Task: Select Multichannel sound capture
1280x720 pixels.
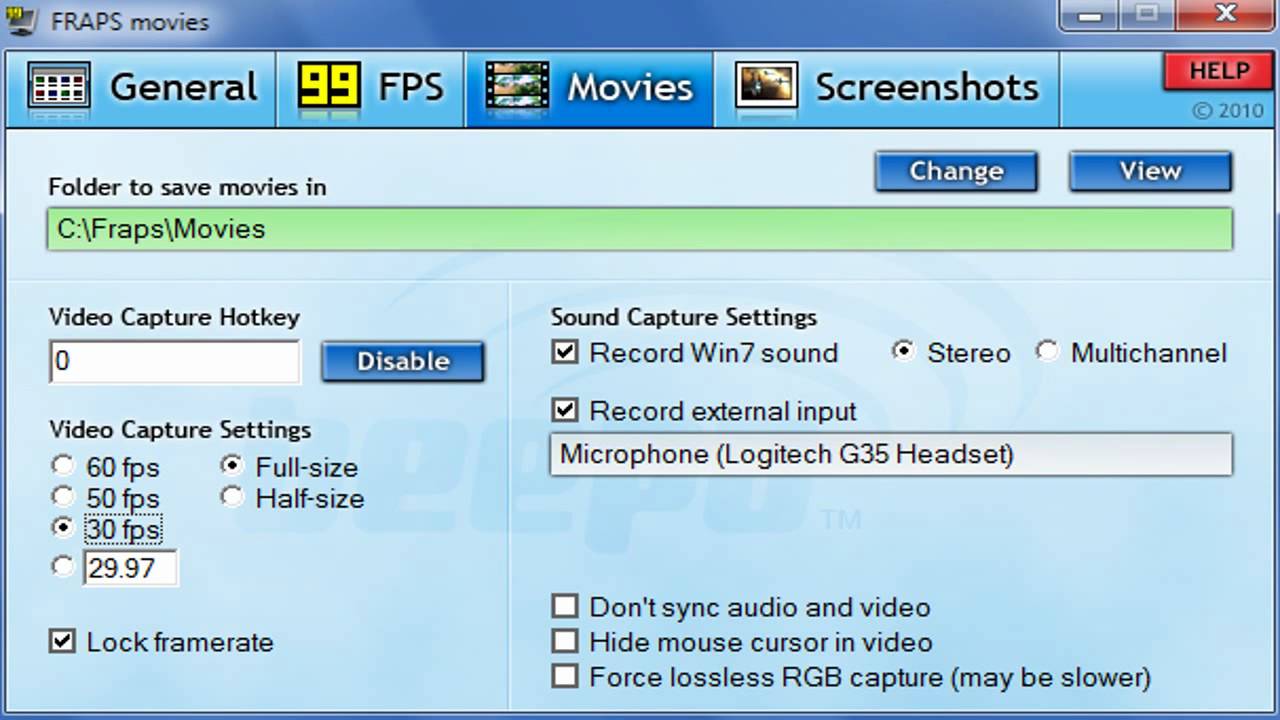Action: click(x=1131, y=353)
